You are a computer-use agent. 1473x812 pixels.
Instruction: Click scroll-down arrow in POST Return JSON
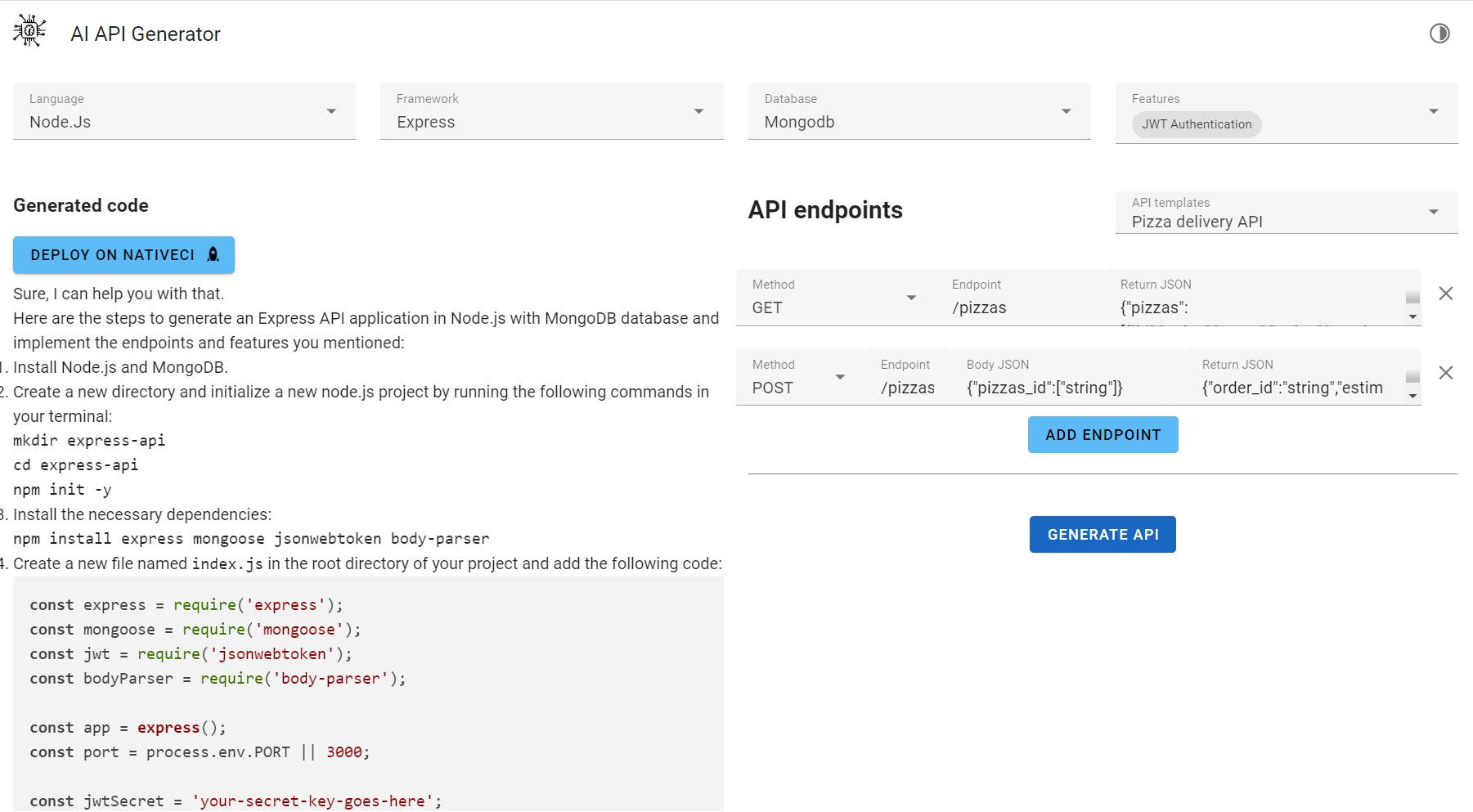point(1412,397)
